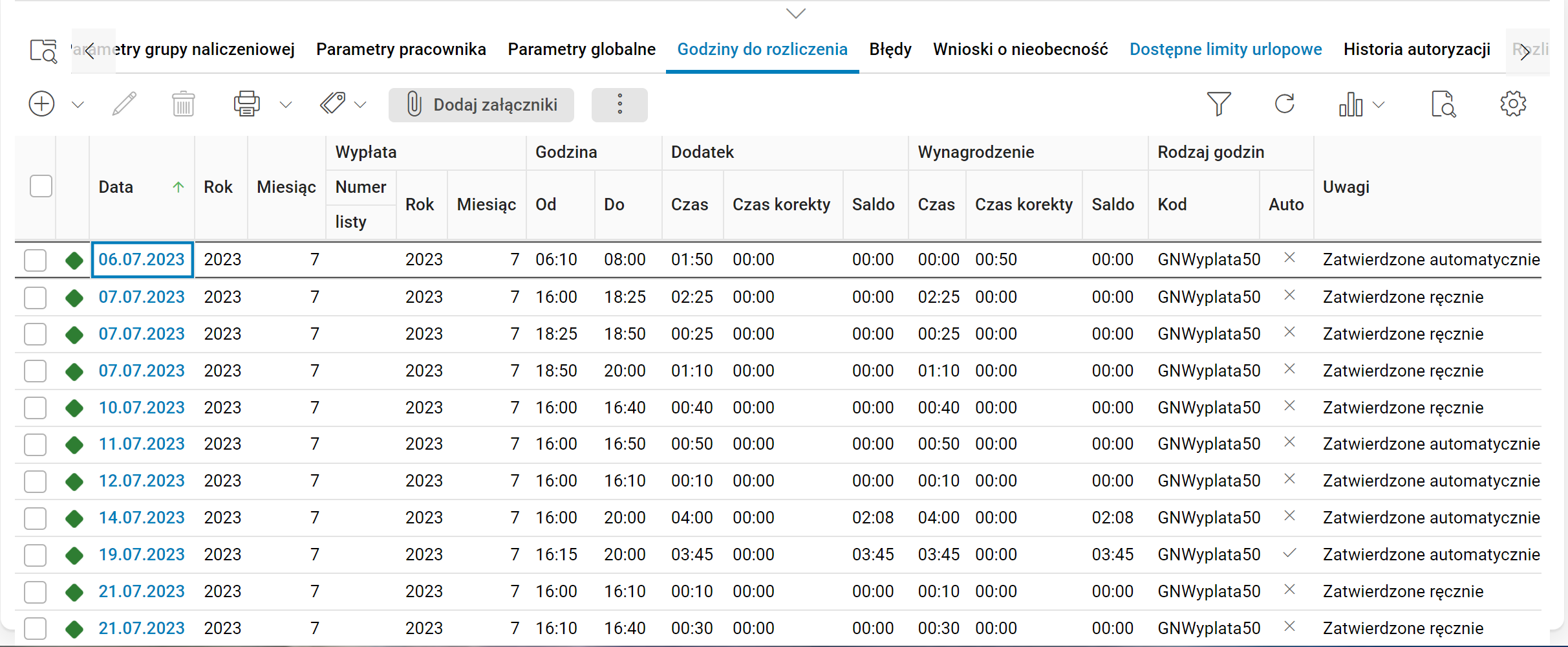Viewport: 1568px width, 647px height.
Task: Open the filter funnel icon
Action: (x=1219, y=104)
